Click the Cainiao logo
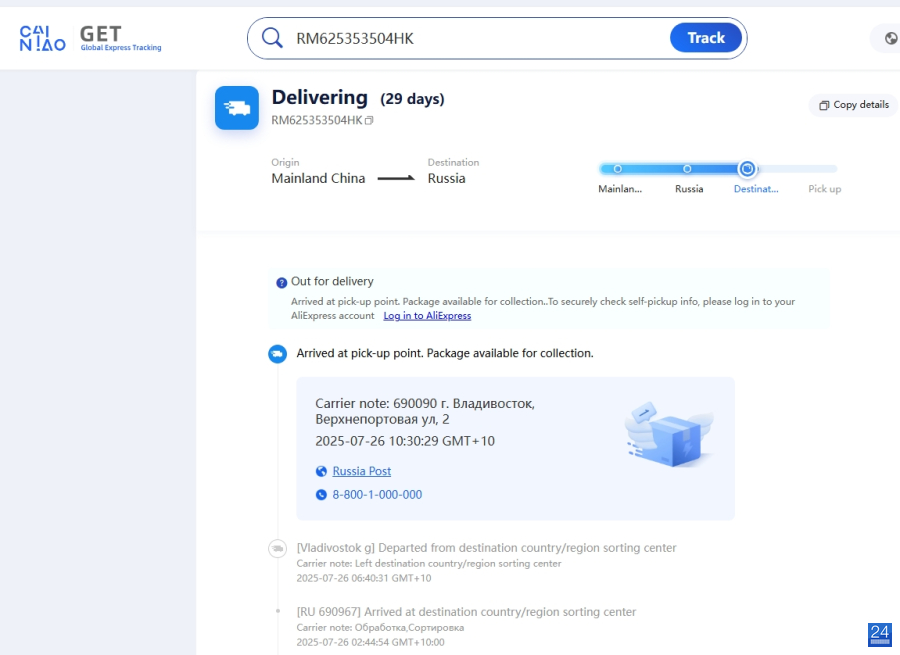Image resolution: width=900 pixels, height=655 pixels. coord(43,39)
